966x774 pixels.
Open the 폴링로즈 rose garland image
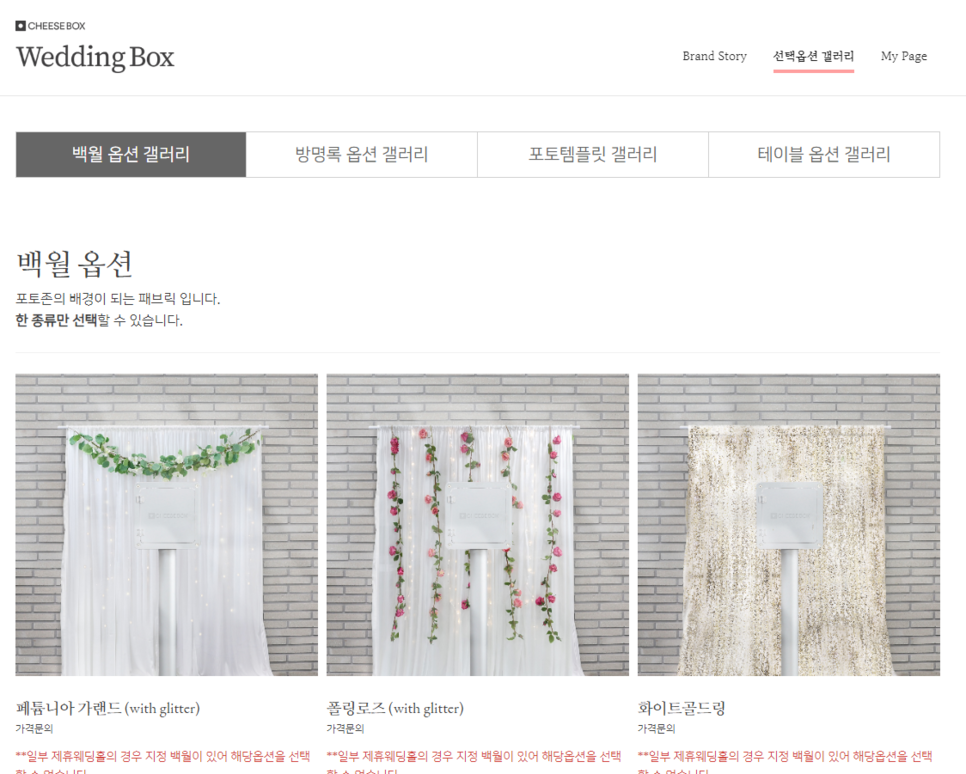pos(478,525)
